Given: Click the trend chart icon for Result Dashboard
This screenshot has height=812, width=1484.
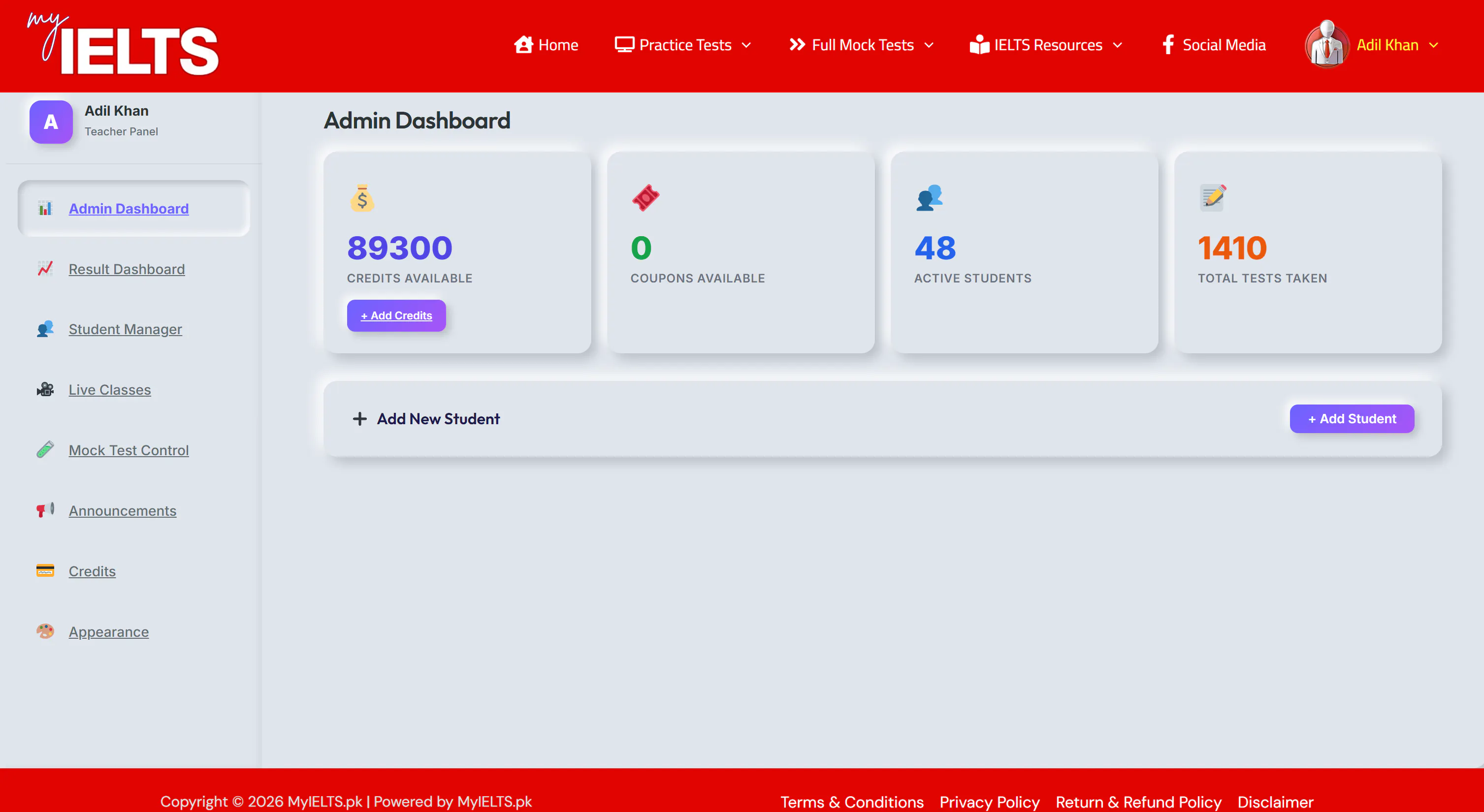Looking at the screenshot, I should 45,269.
